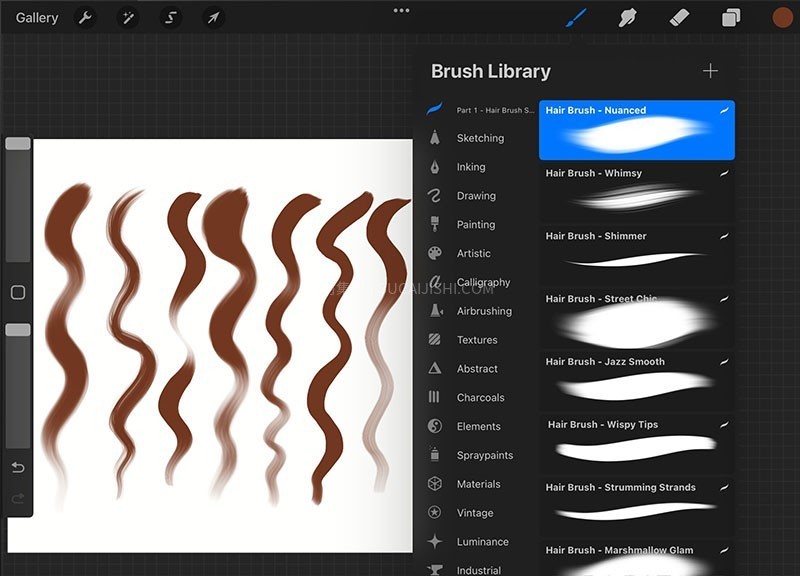The height and width of the screenshot is (576, 800).
Task: Select Hair Brush - Marshmallow Glam brush
Action: 637,558
